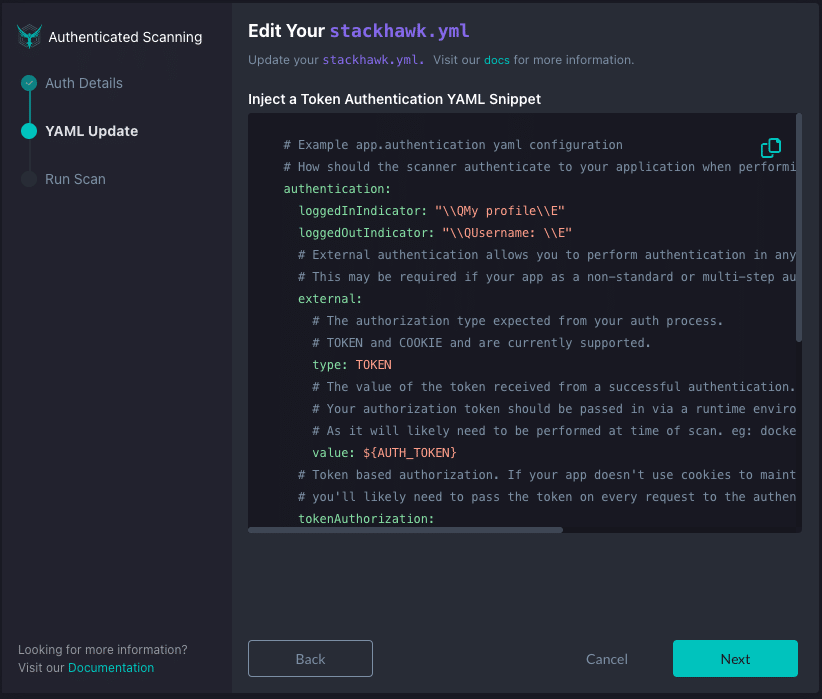
Task: Open the Auth Details step
Action: (x=84, y=83)
